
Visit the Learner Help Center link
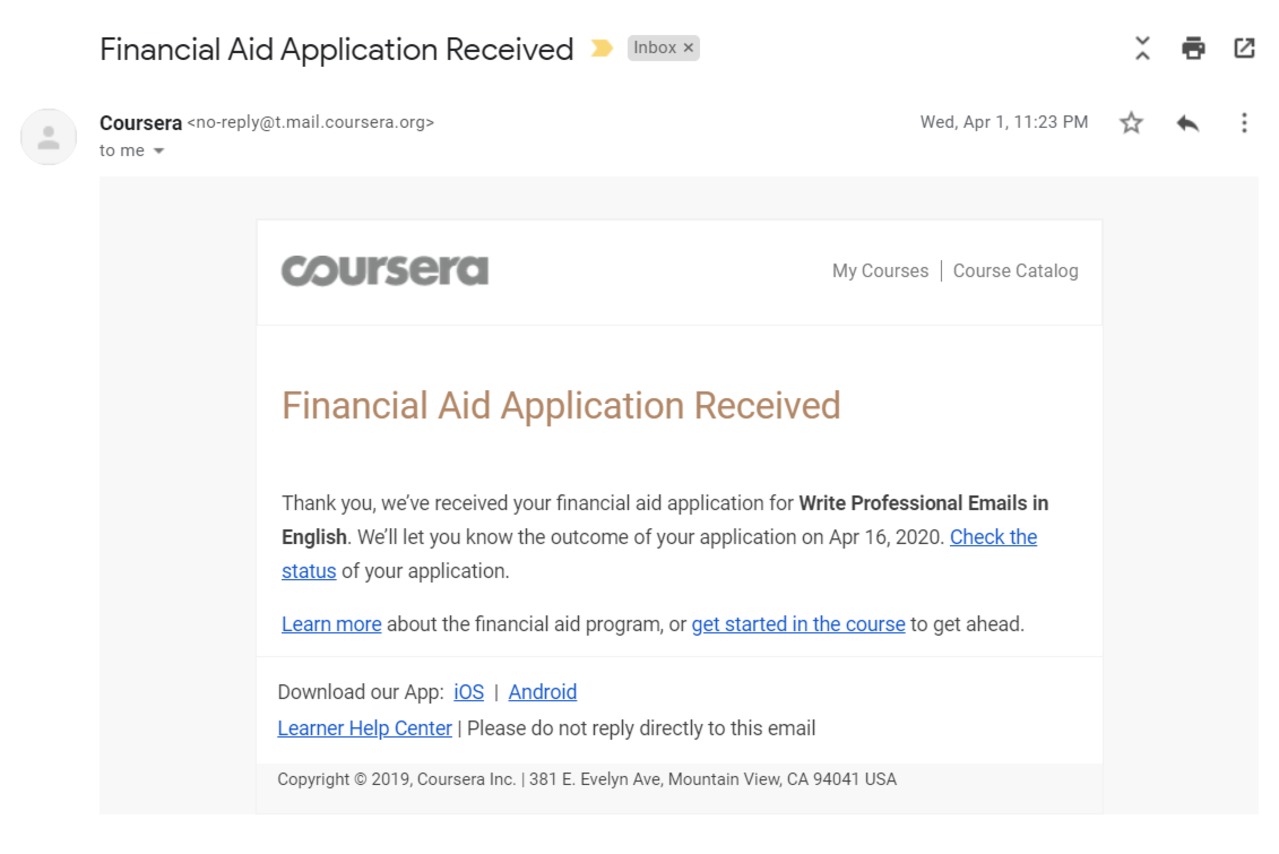click(364, 729)
